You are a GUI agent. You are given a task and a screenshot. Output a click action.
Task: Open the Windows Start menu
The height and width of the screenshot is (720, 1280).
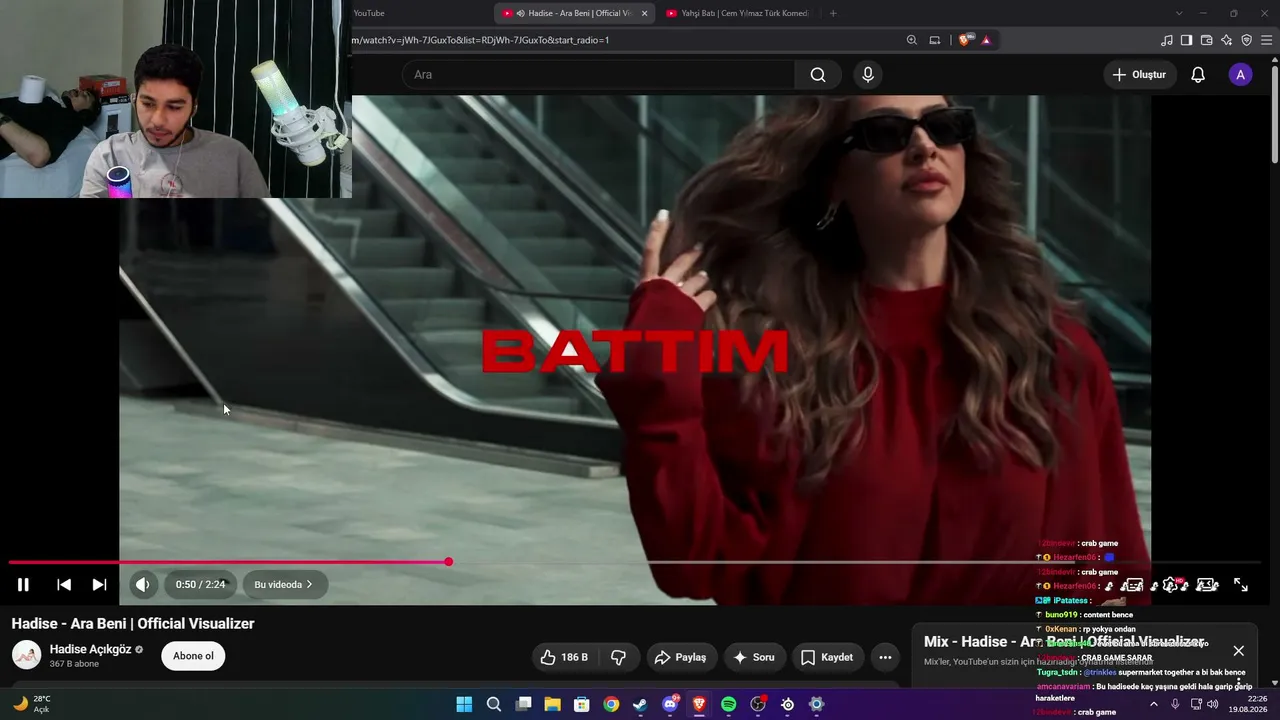click(x=464, y=704)
